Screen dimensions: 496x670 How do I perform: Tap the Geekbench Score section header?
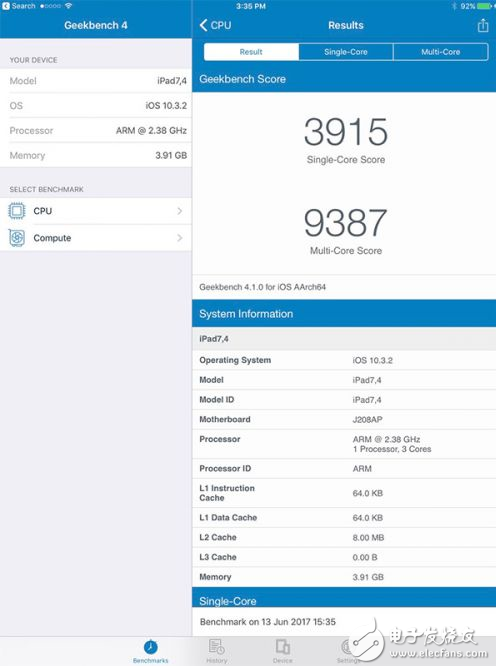(x=344, y=79)
